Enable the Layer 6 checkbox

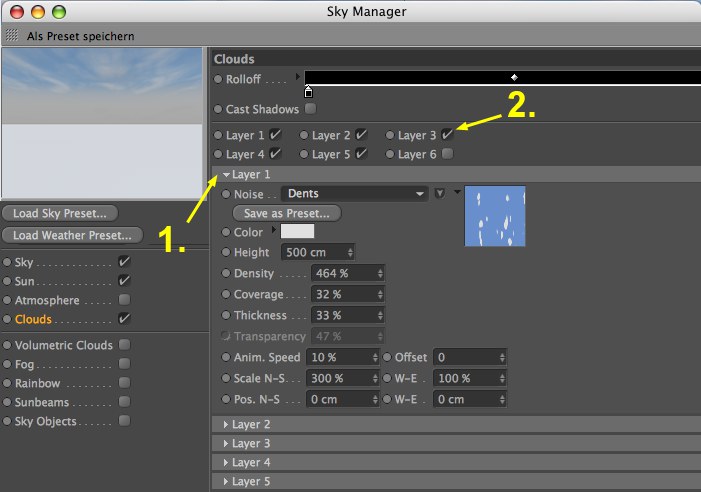[447, 154]
